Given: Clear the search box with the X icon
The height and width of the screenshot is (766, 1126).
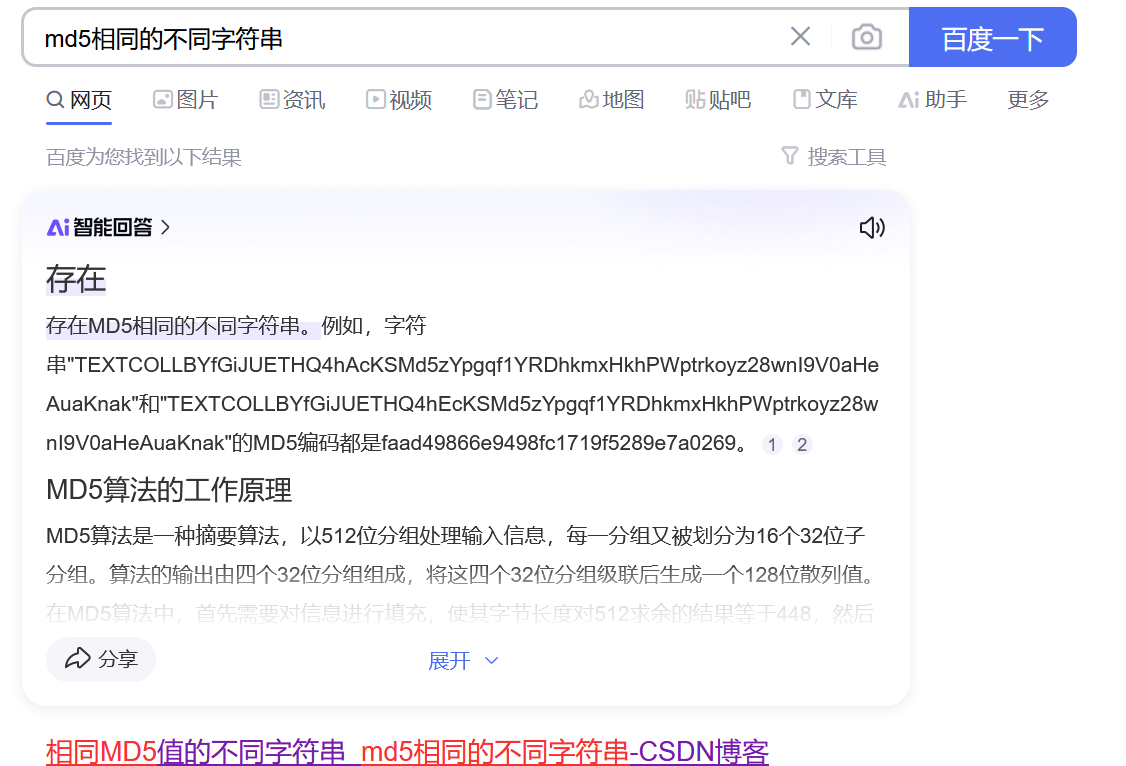Looking at the screenshot, I should [800, 37].
